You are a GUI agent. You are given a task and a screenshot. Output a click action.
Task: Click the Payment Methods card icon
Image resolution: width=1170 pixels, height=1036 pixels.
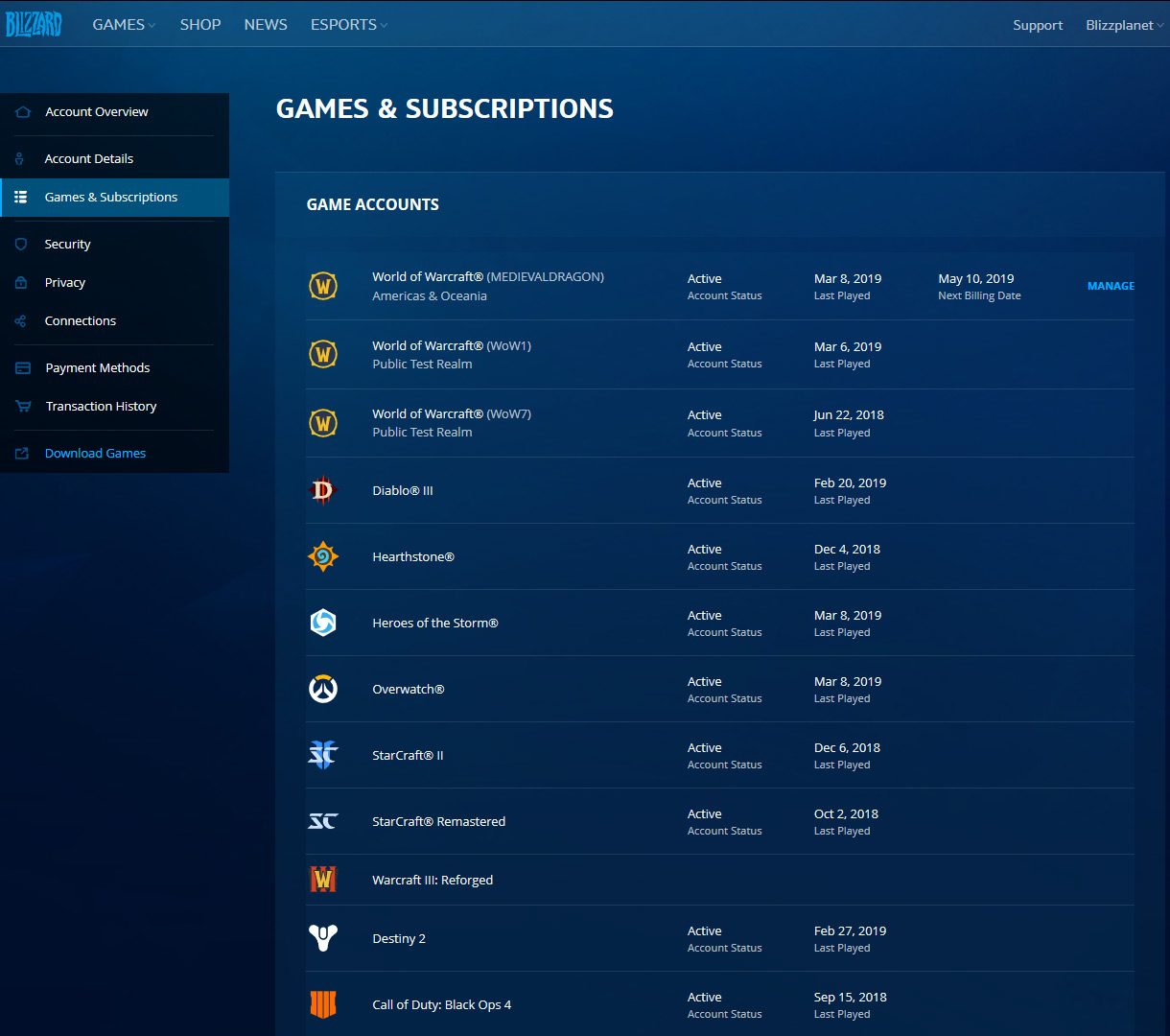pyautogui.click(x=22, y=368)
